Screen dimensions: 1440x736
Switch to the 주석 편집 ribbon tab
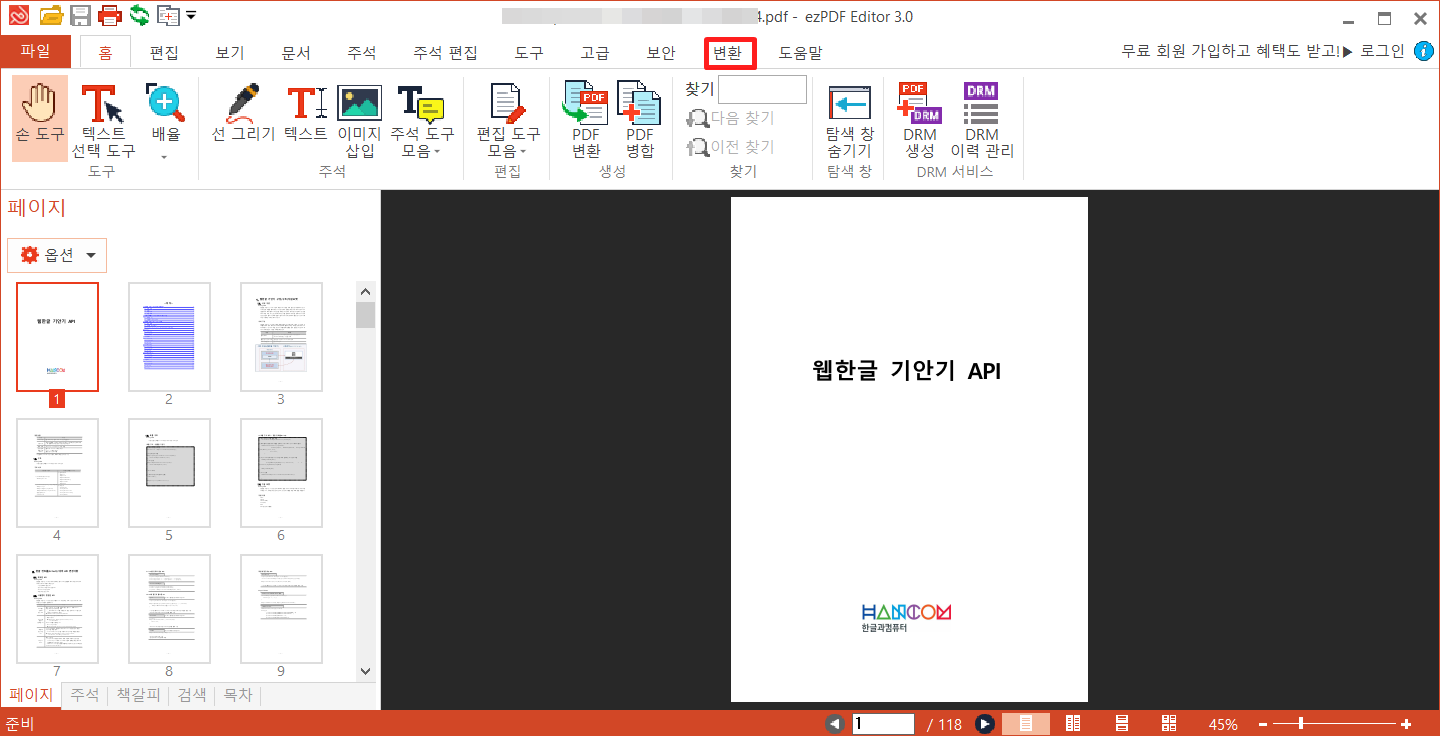pyautogui.click(x=445, y=53)
